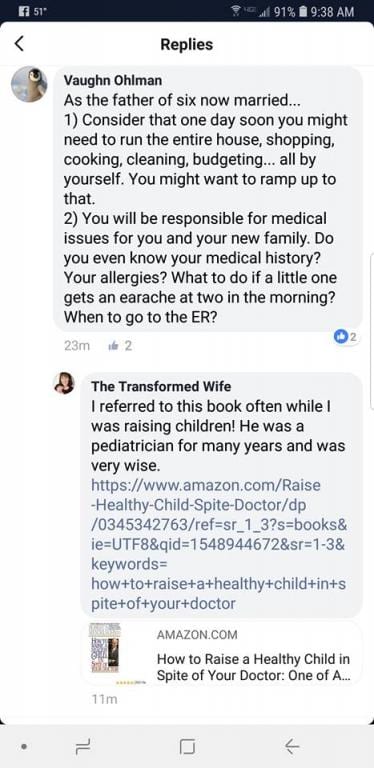Tap the navigation bar dot toggle
Viewport: 374px width, 768px height.
(24, 746)
